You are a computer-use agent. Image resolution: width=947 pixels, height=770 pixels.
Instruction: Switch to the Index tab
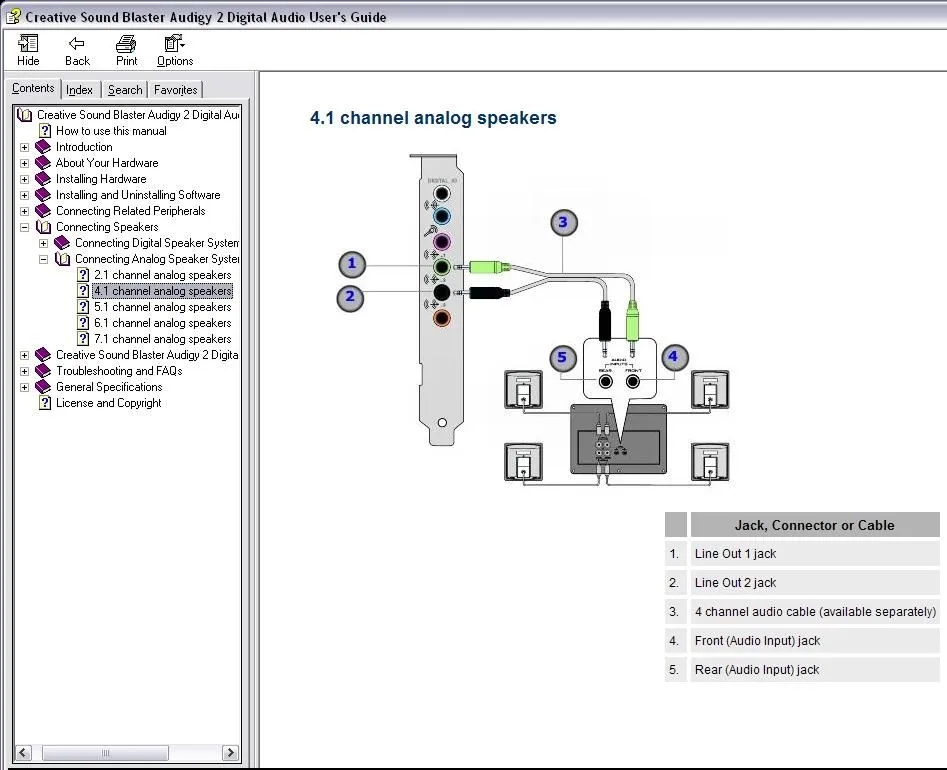(80, 89)
